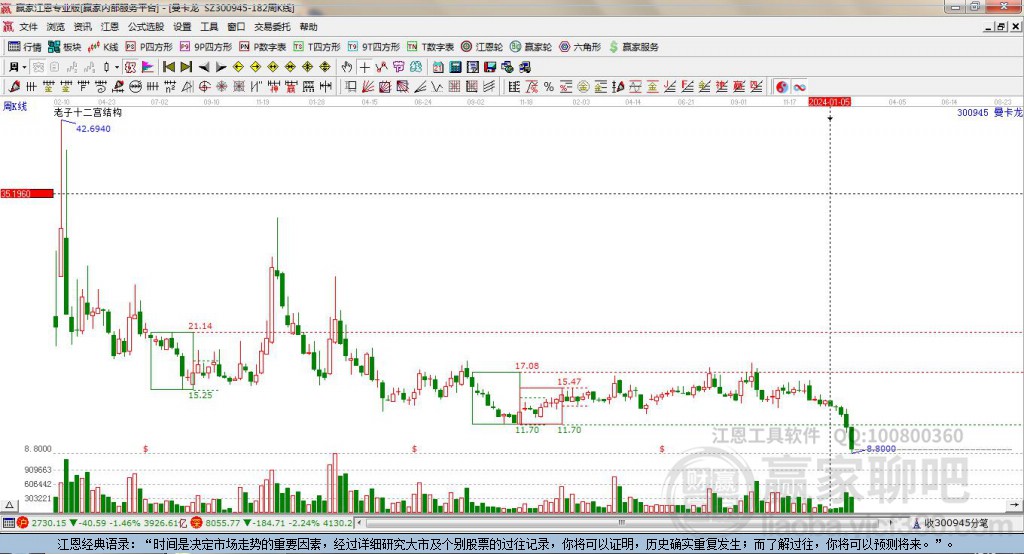Click the 权 adjusted-price icon
The image size is (1024, 554).
[x=130, y=67]
